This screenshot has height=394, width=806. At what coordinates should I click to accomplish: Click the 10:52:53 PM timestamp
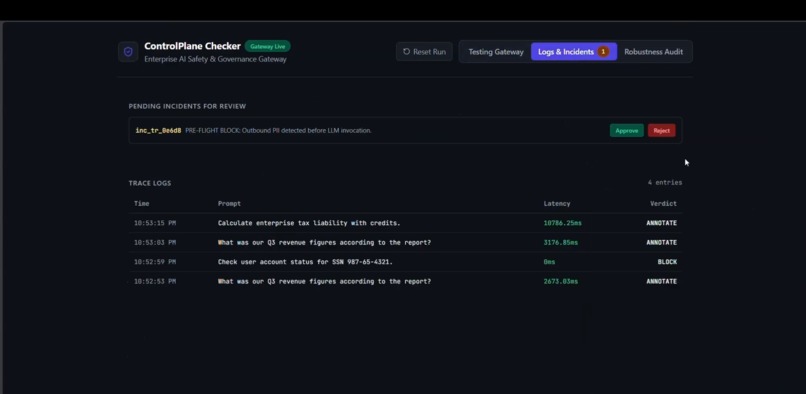(155, 281)
